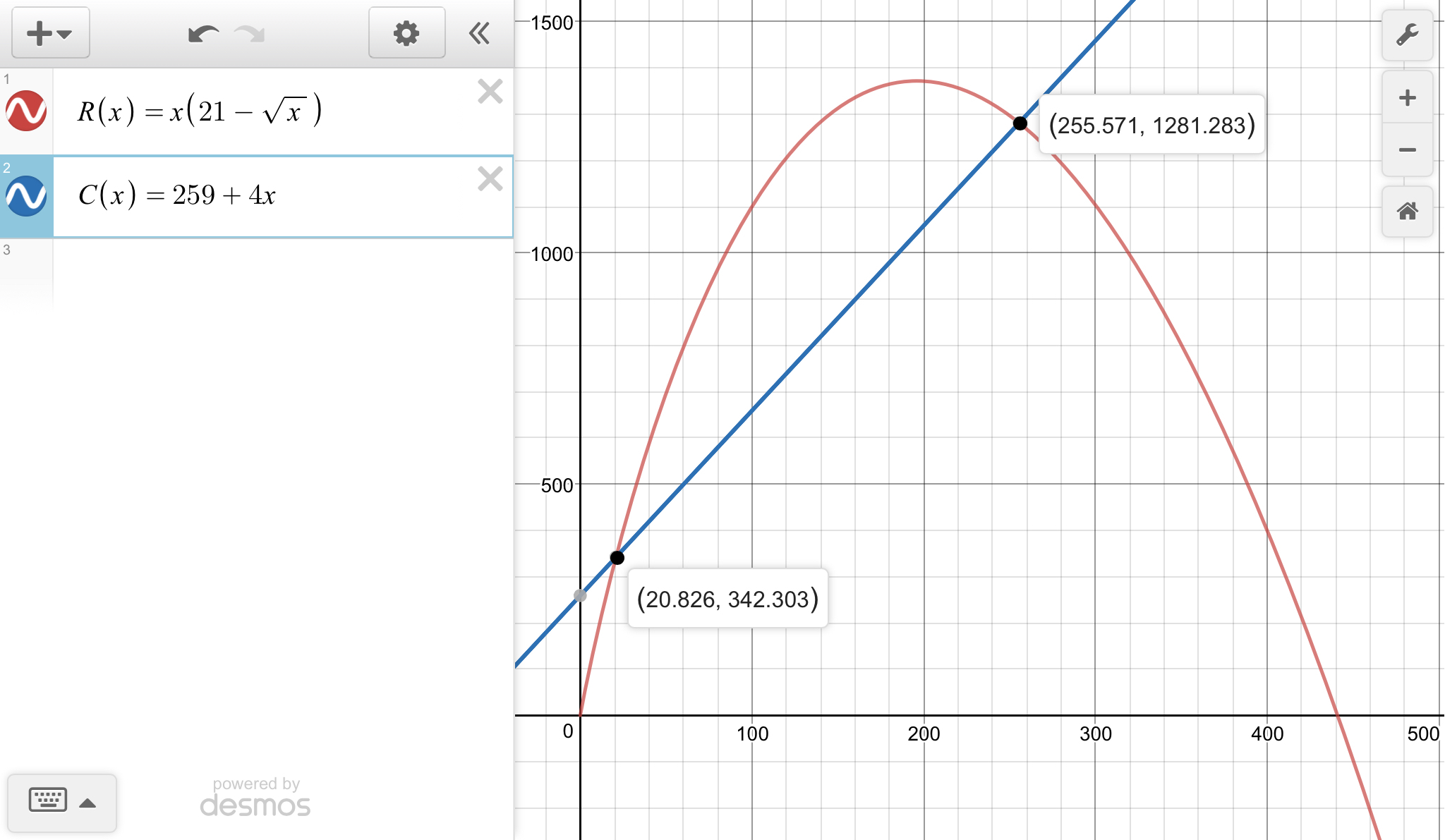Delete the C(x) expression
This screenshot has width=1445, height=840.
tap(490, 179)
